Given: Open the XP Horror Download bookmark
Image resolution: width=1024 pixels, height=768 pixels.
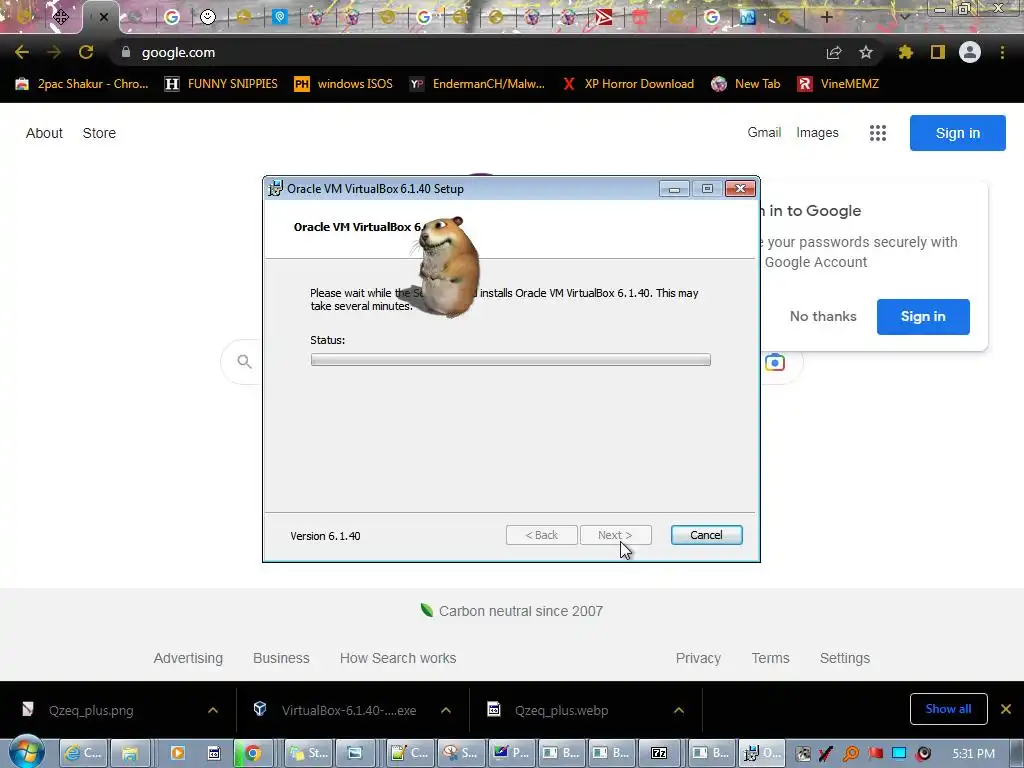Looking at the screenshot, I should pyautogui.click(x=628, y=84).
